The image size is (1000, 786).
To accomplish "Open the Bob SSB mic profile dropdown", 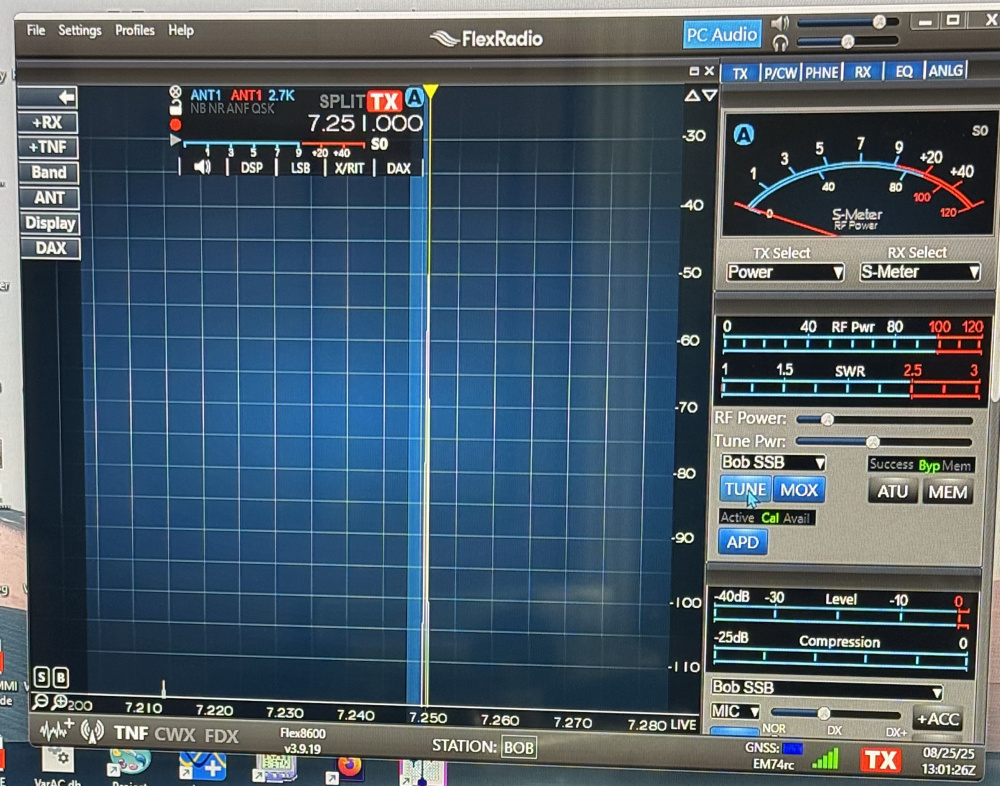I will pyautogui.click(x=827, y=688).
